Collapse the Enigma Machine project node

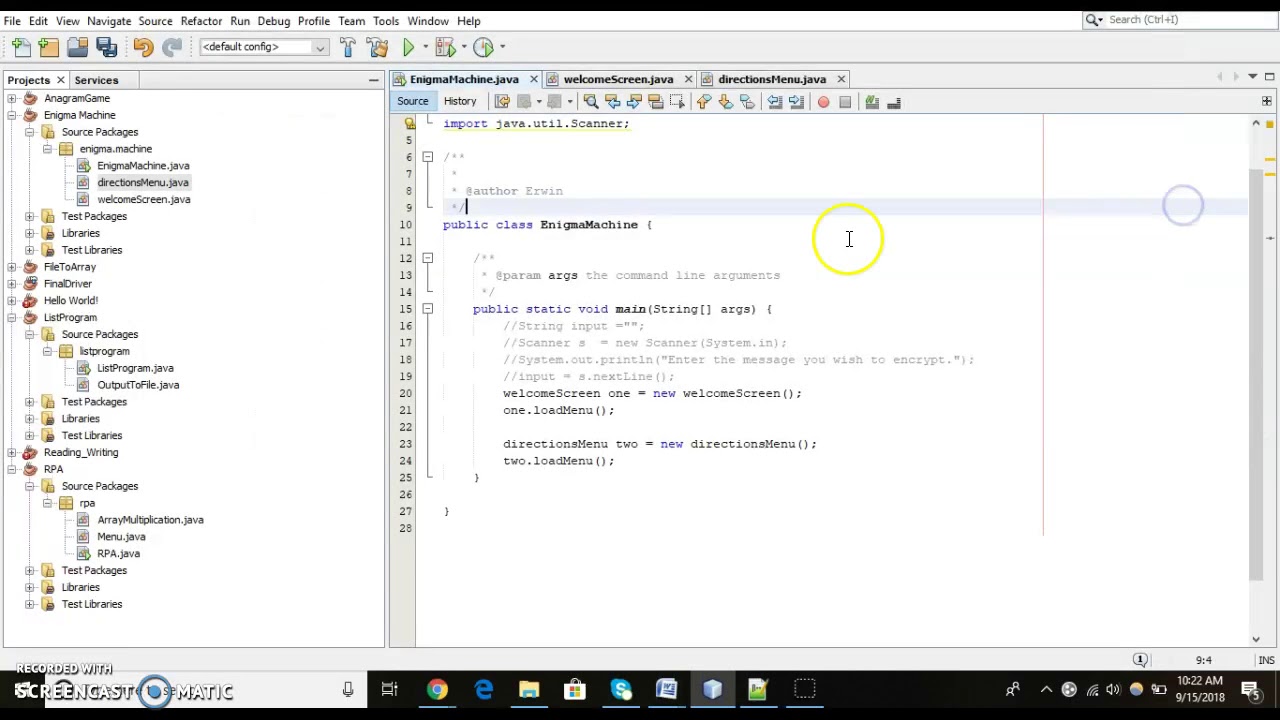(11, 115)
